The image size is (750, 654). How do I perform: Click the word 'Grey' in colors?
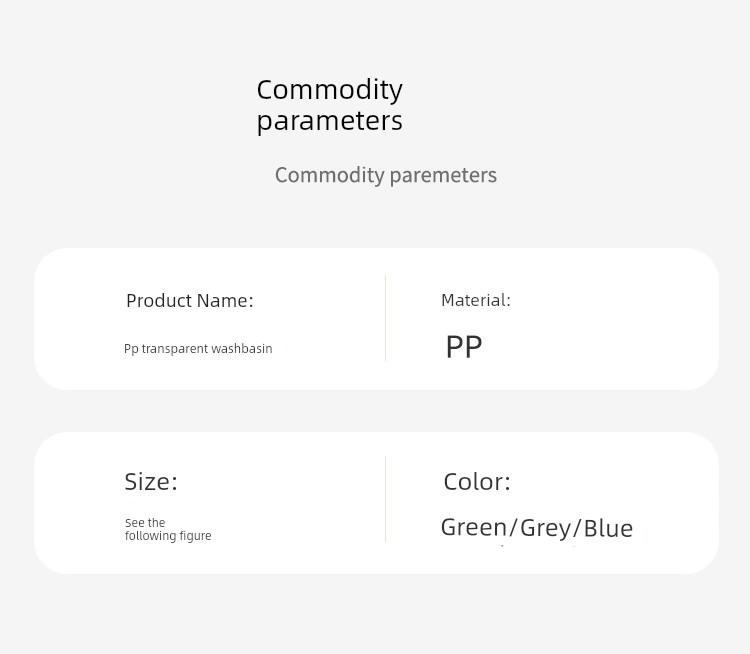(545, 529)
